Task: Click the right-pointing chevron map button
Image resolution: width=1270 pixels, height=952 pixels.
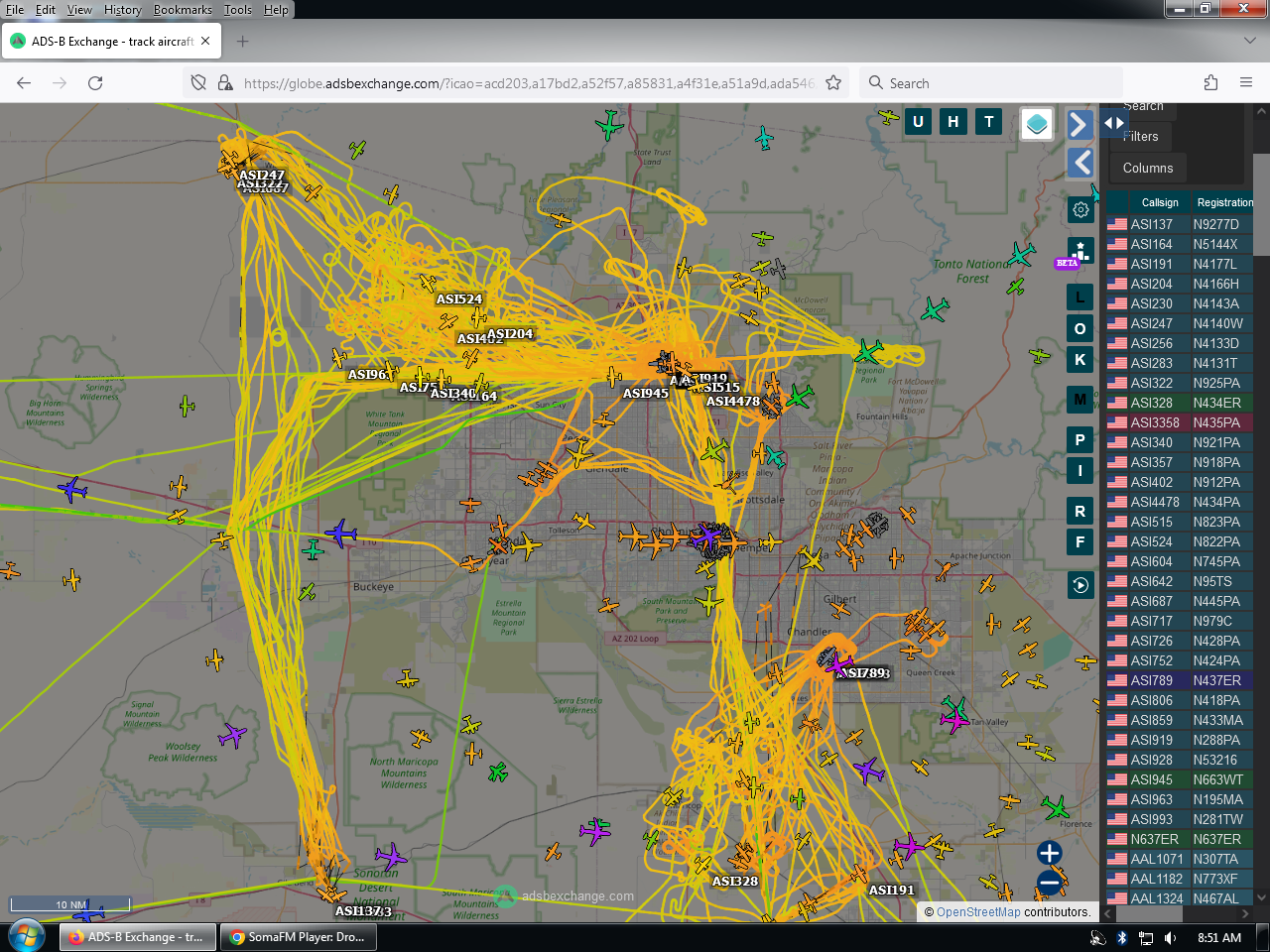Action: [1080, 124]
